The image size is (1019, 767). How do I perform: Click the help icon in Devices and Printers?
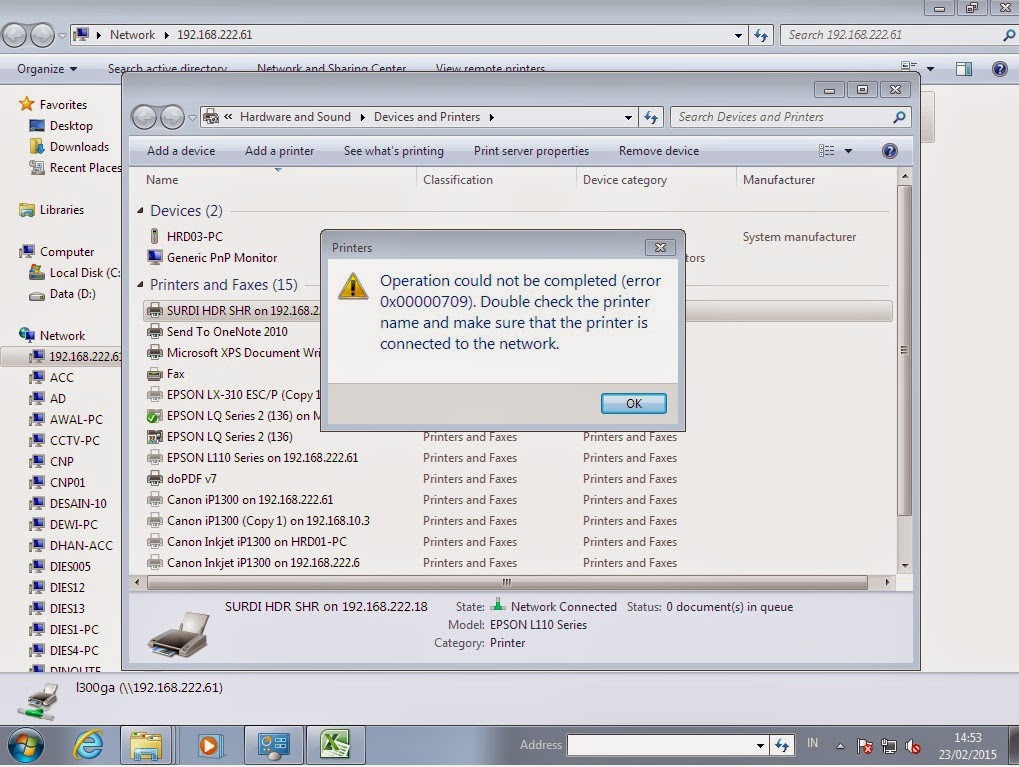click(890, 151)
